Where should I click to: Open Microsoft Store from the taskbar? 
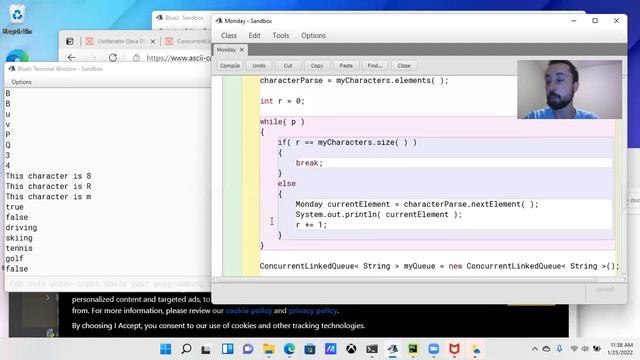(310, 349)
